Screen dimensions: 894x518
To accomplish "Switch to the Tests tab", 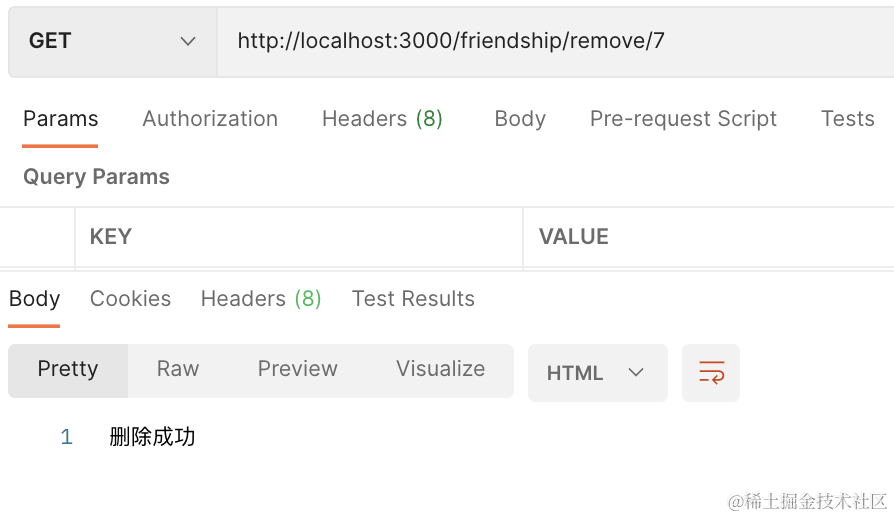I will (847, 119).
